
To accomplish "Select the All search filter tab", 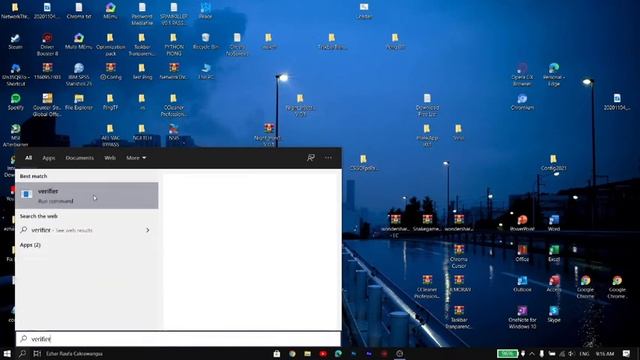I will [28, 158].
